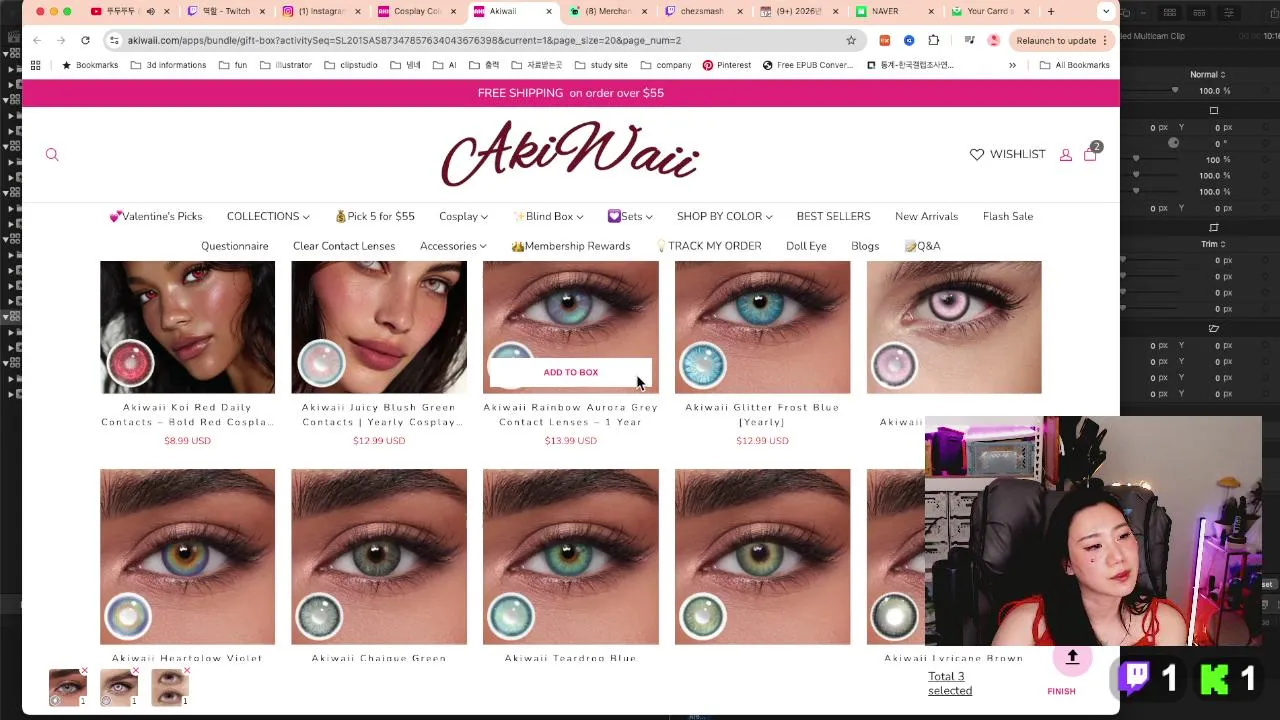Click the scroll-to-top arrow button
The image size is (1280, 720).
[1072, 657]
